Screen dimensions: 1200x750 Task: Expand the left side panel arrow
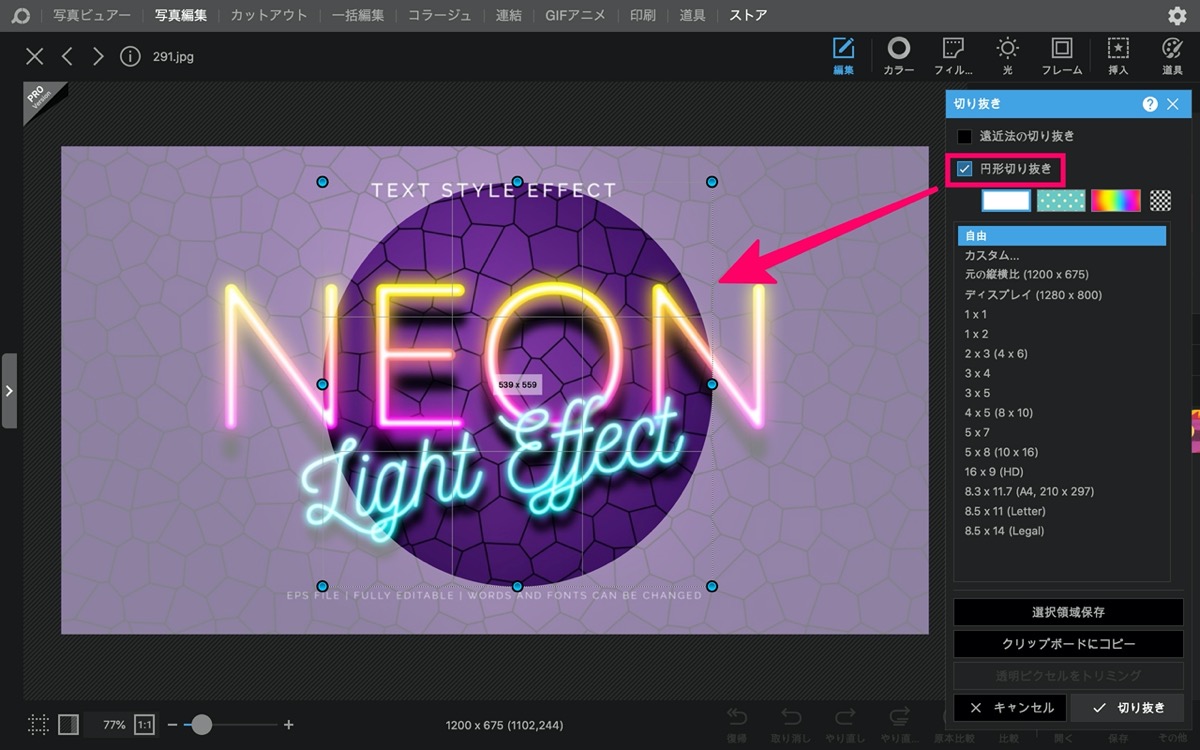9,390
